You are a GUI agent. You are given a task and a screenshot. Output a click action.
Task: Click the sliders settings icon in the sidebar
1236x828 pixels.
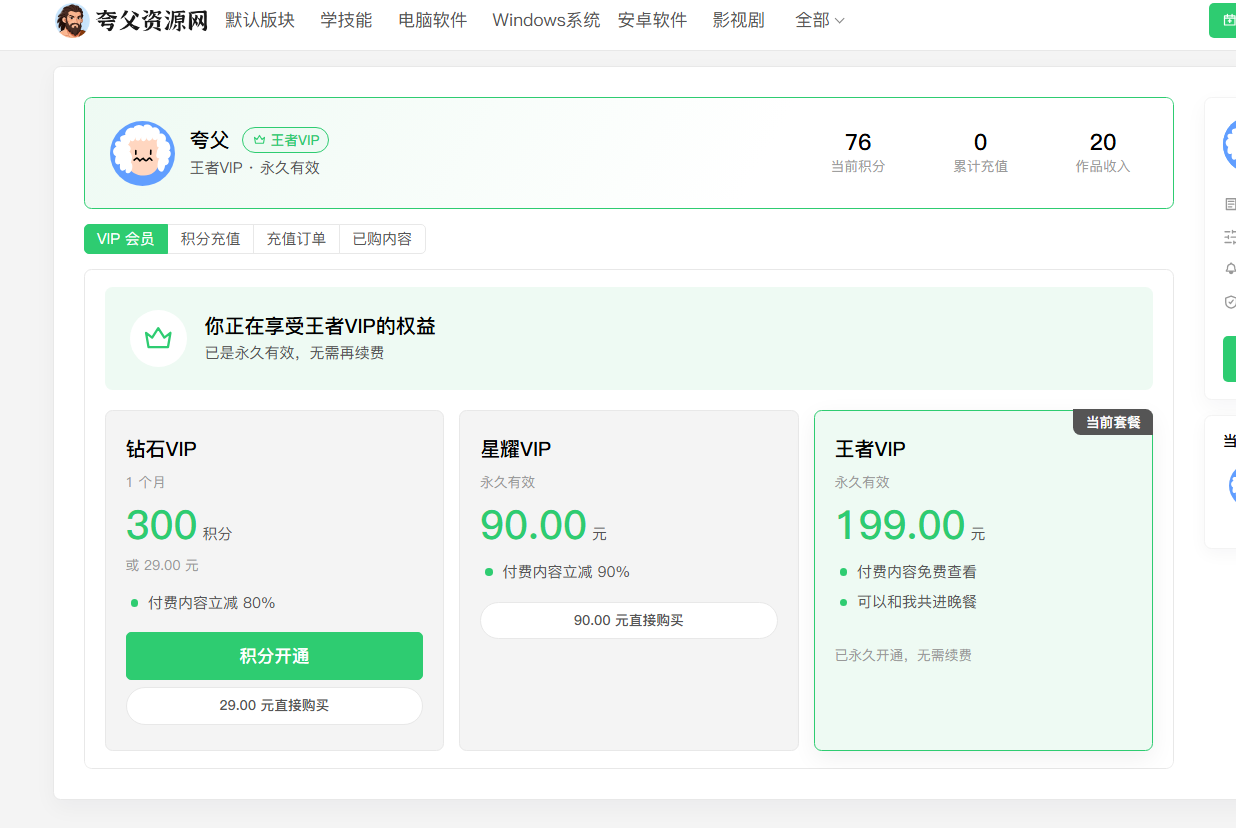(1230, 237)
